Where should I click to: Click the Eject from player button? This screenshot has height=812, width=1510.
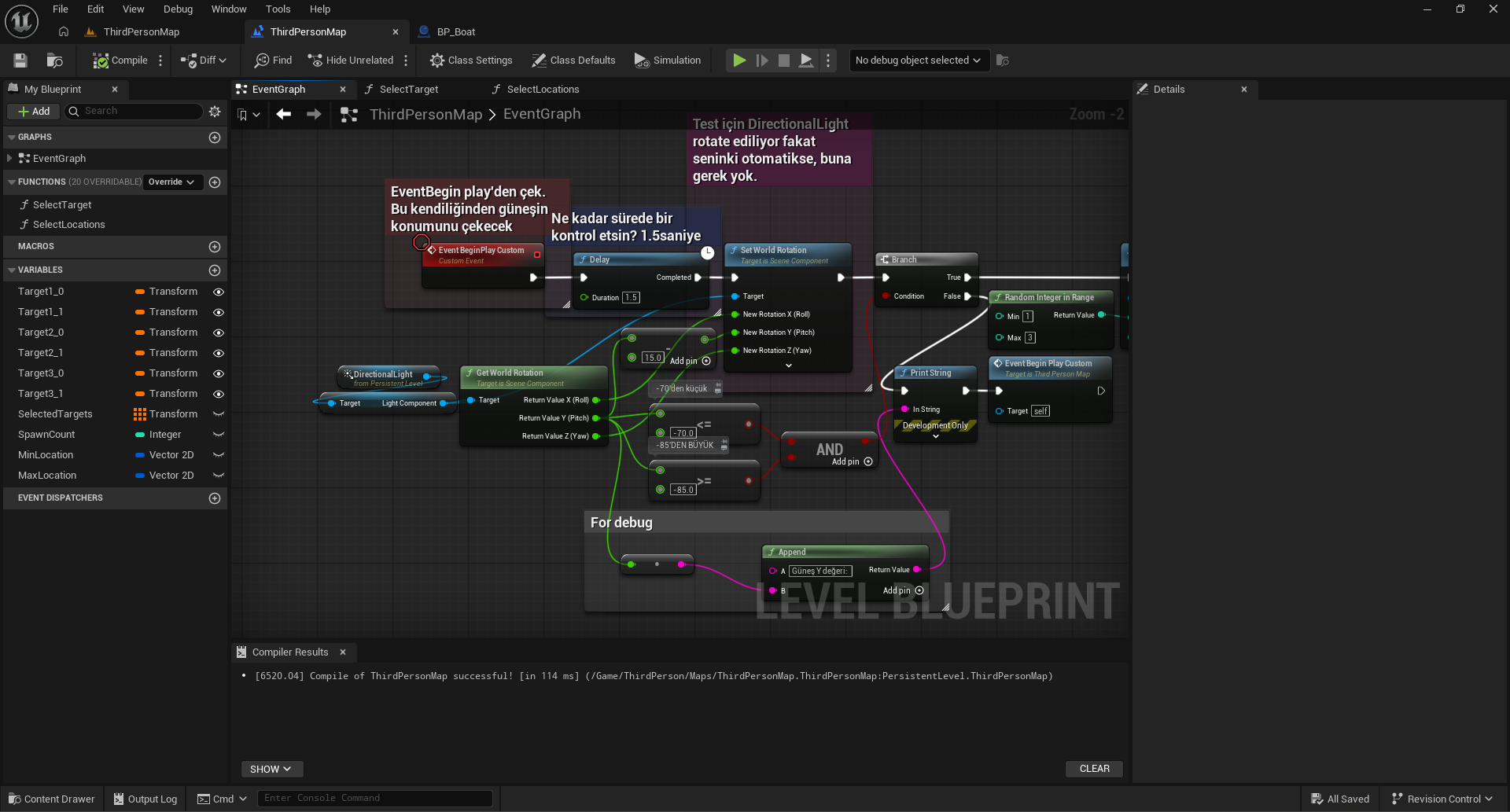(806, 61)
